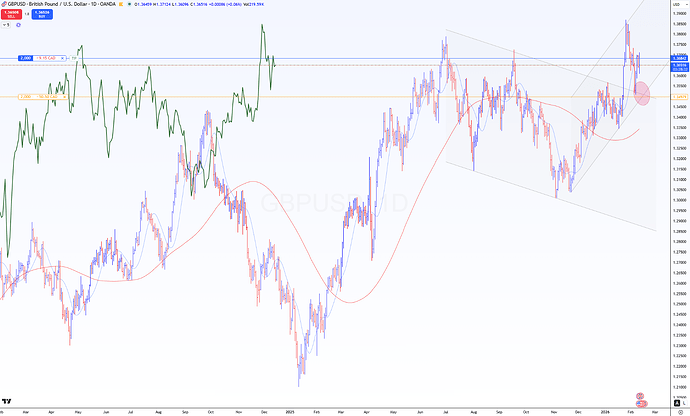Screen dimensions: 690x416
Task: Click the red SELL price button
Action: click(11, 14)
